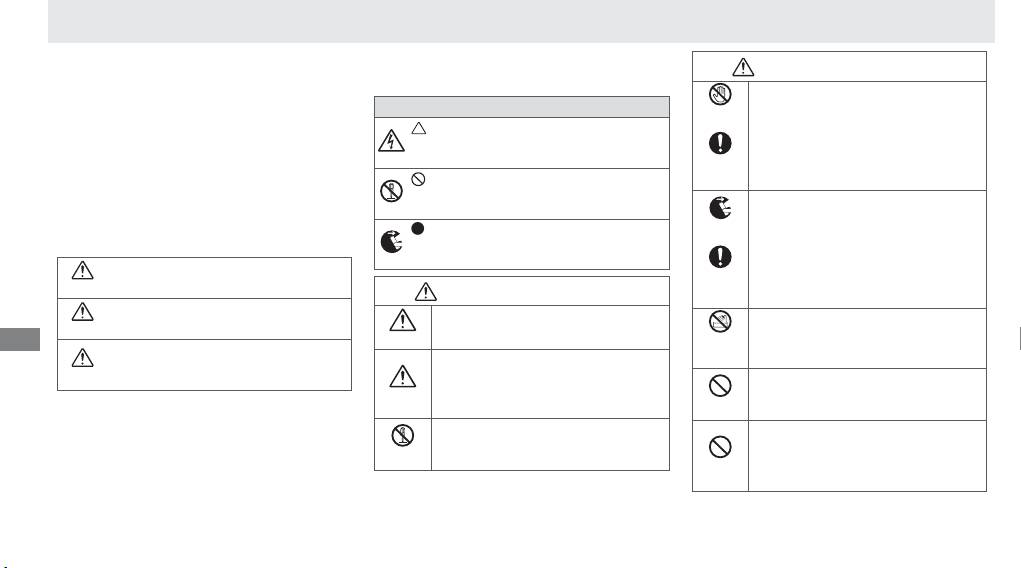Click the last prohibition circle in the right table
The height and width of the screenshot is (568, 1021).
click(x=720, y=447)
